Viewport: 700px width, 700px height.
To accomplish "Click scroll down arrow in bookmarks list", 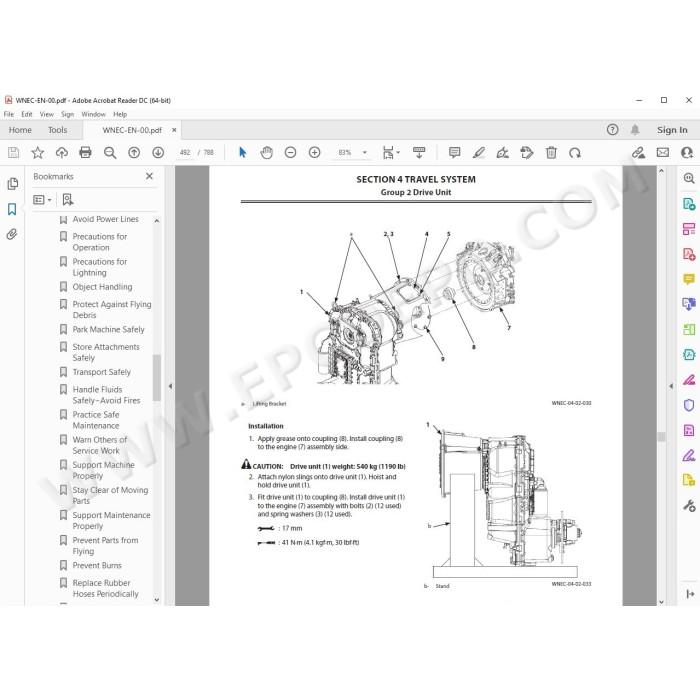I will coord(157,600).
